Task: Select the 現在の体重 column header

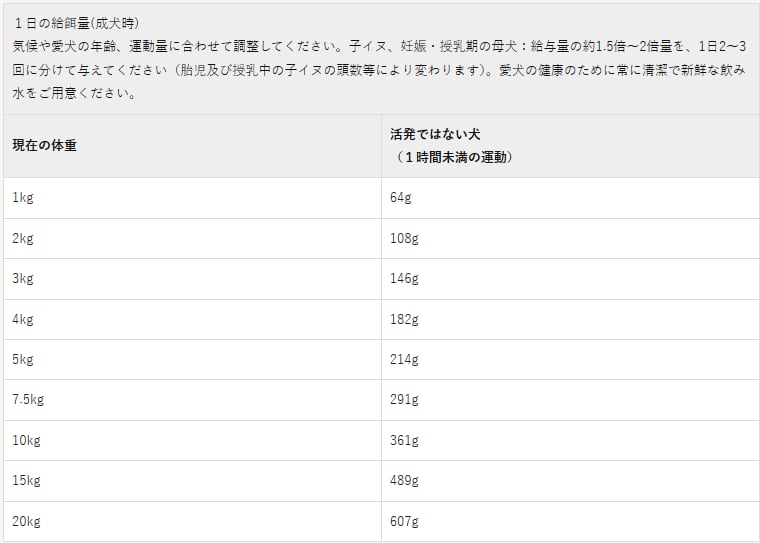Action: [x=45, y=145]
